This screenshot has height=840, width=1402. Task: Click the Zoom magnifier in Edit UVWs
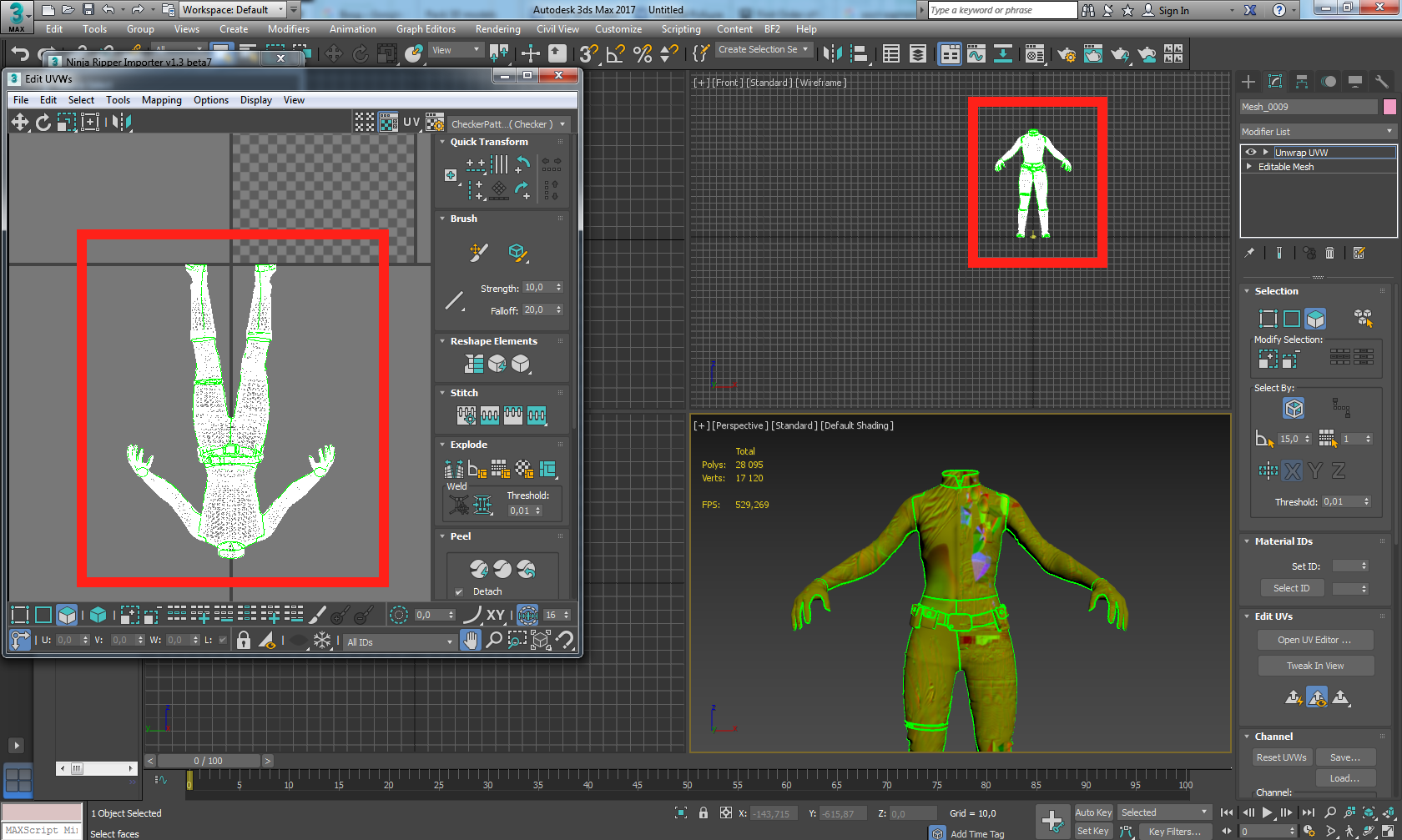pyautogui.click(x=494, y=641)
